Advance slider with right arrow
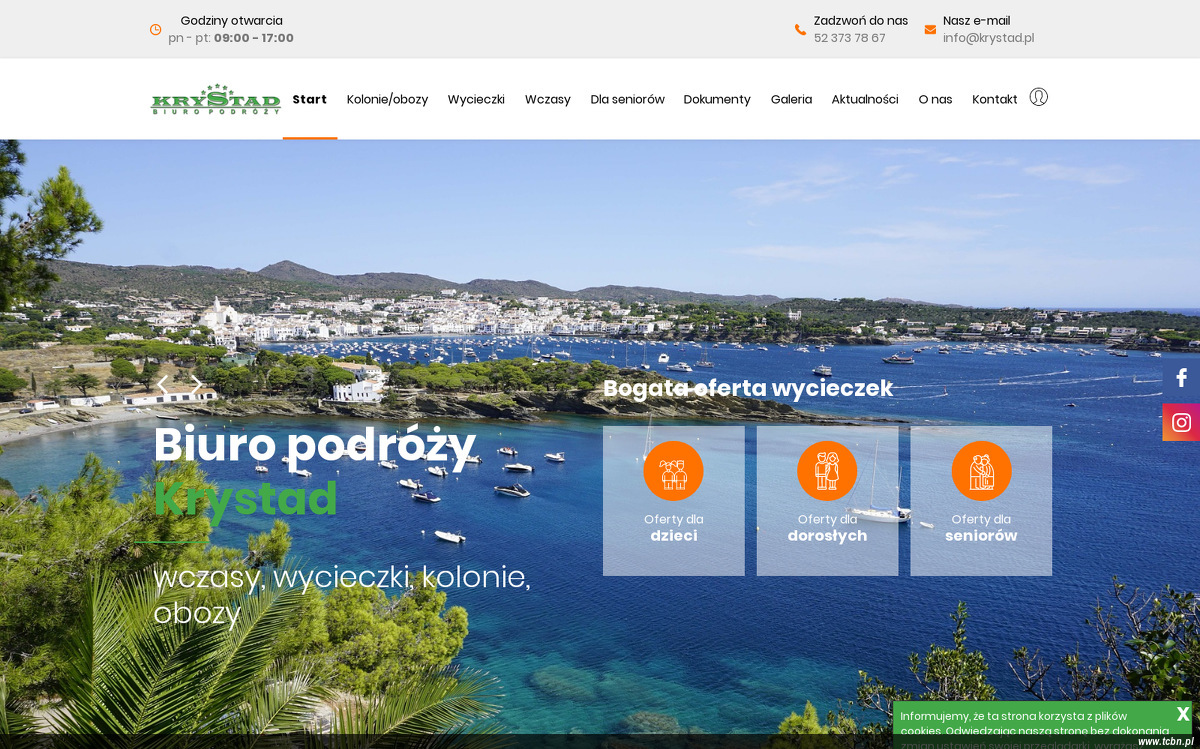Viewport: 1200px width, 749px height. (x=196, y=384)
